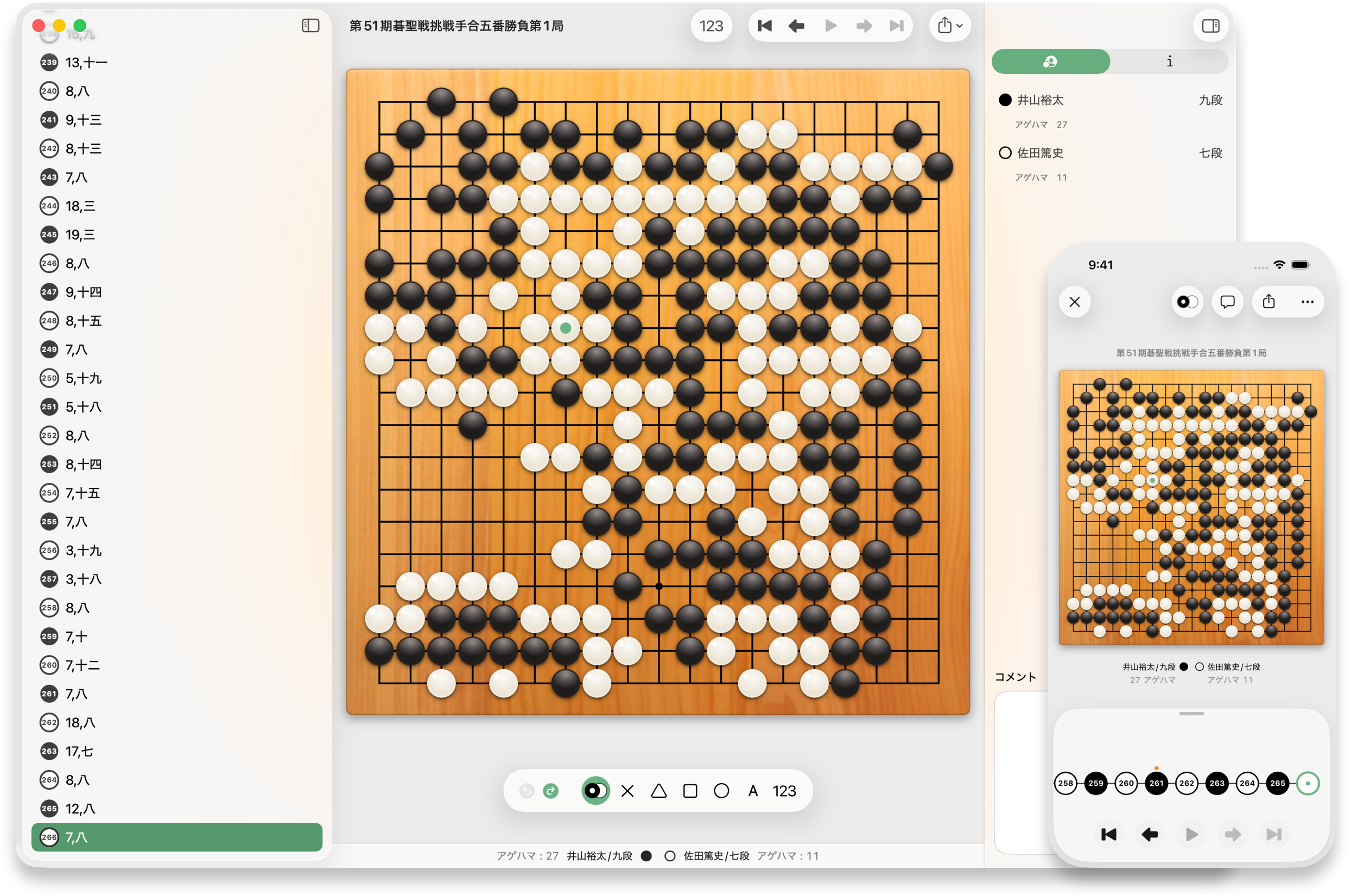Select move 256 at 3,十九
The image size is (1351, 896).
(177, 550)
